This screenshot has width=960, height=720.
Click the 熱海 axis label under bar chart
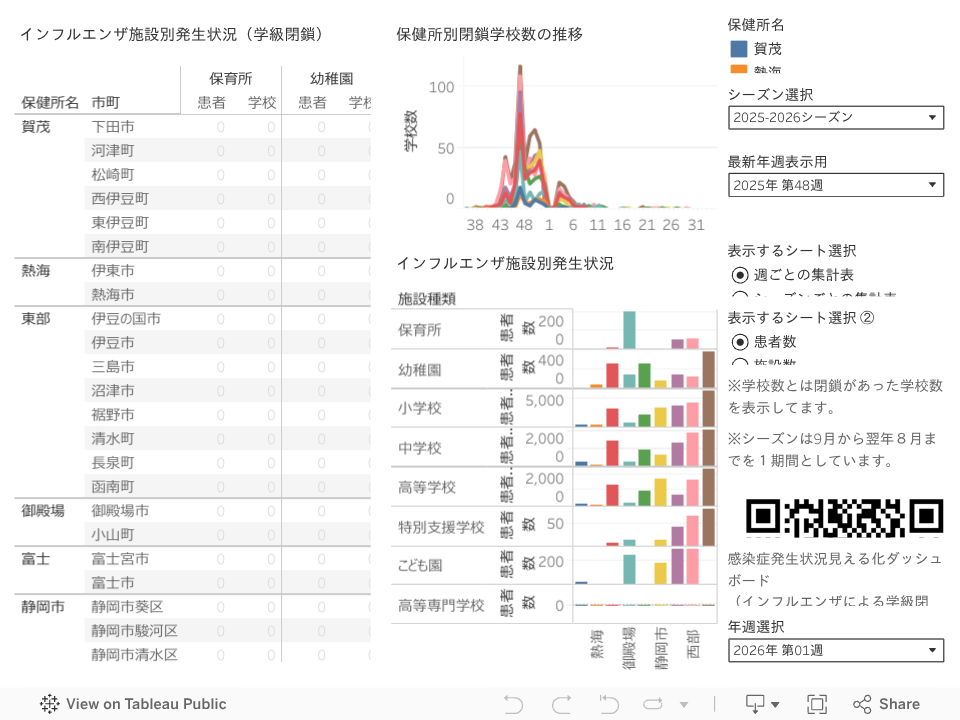point(597,644)
